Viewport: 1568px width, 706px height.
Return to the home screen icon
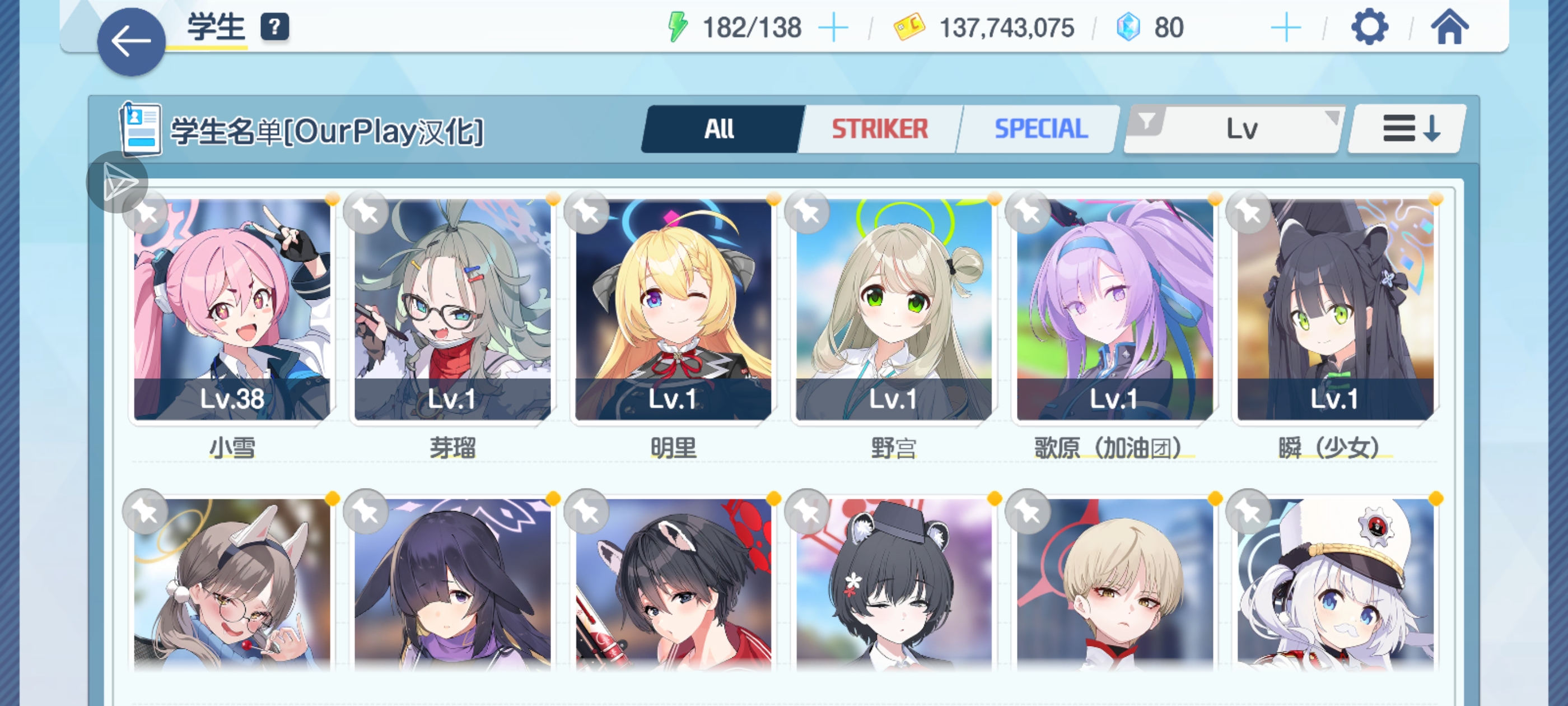pyautogui.click(x=1449, y=27)
